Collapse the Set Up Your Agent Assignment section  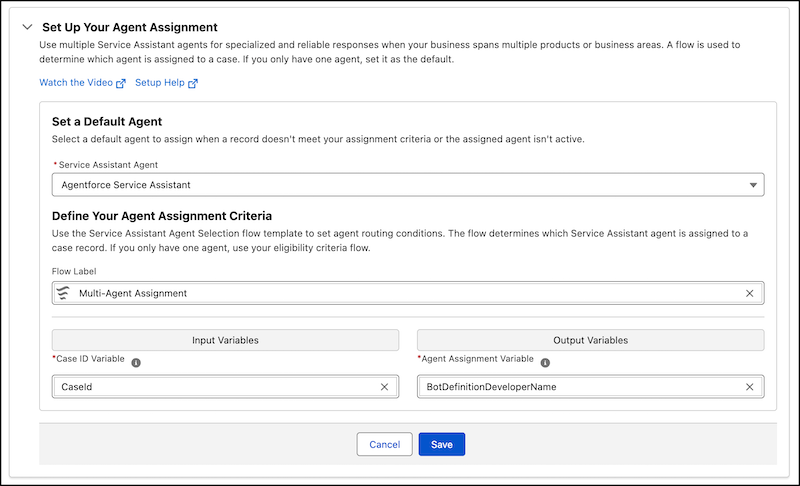tap(28, 27)
